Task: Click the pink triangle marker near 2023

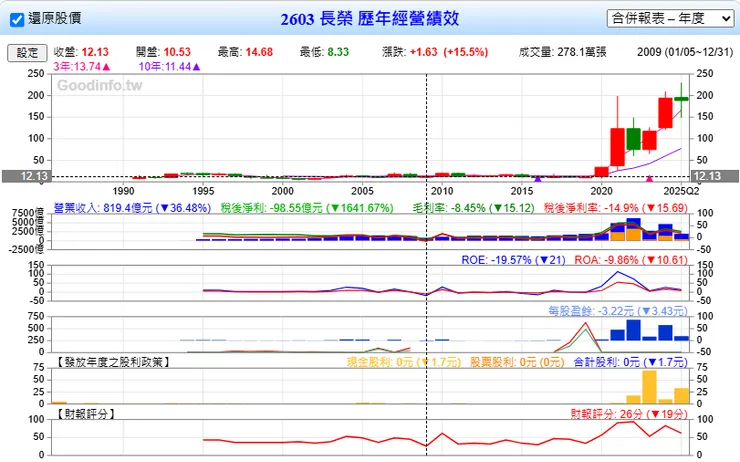Action: [x=649, y=178]
